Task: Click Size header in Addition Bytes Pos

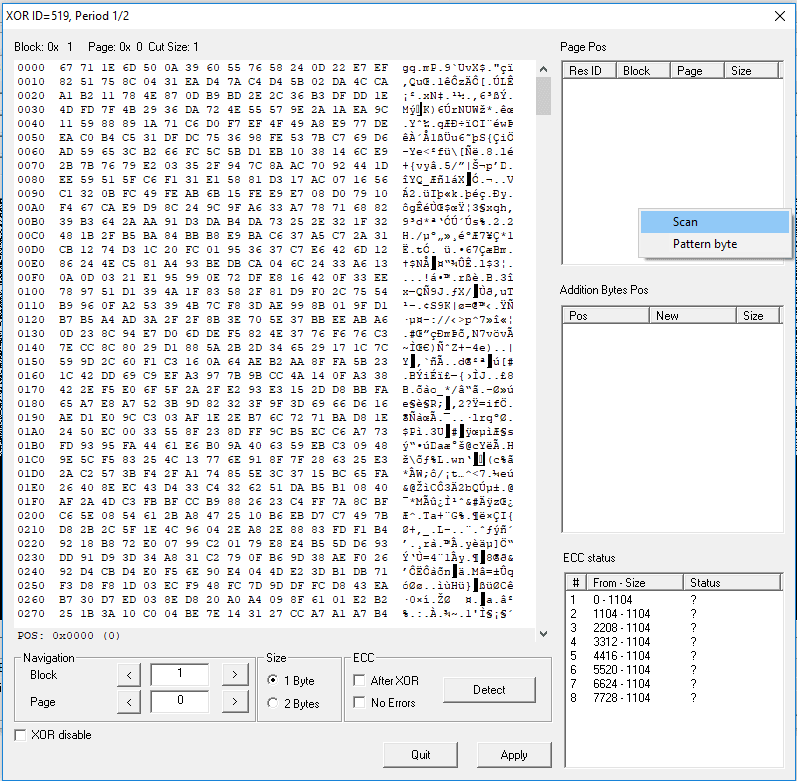Action: tap(757, 316)
